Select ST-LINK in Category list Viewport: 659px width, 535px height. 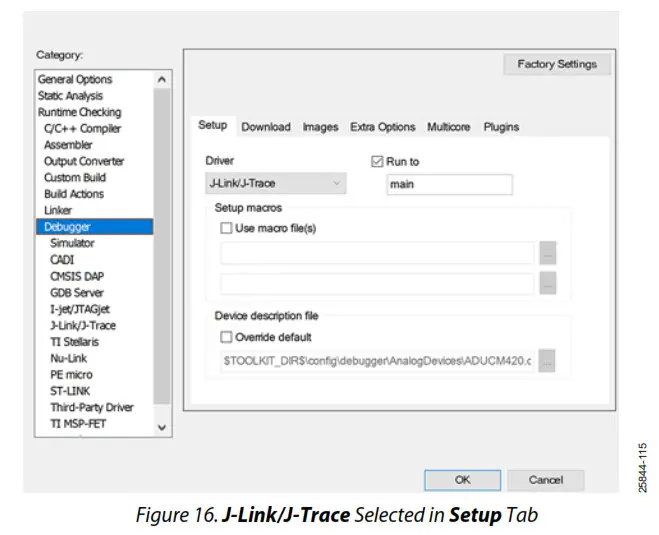[x=70, y=391]
